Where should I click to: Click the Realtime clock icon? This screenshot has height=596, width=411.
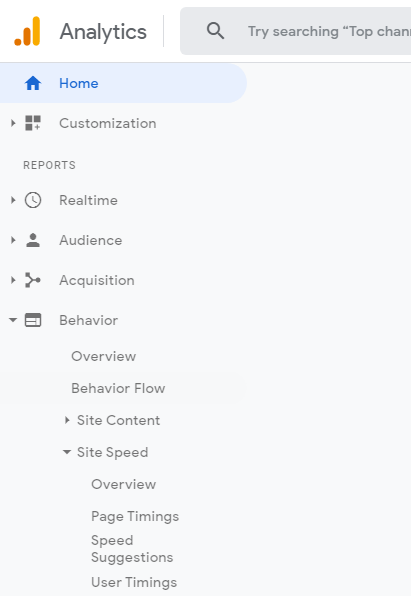pyautogui.click(x=33, y=200)
